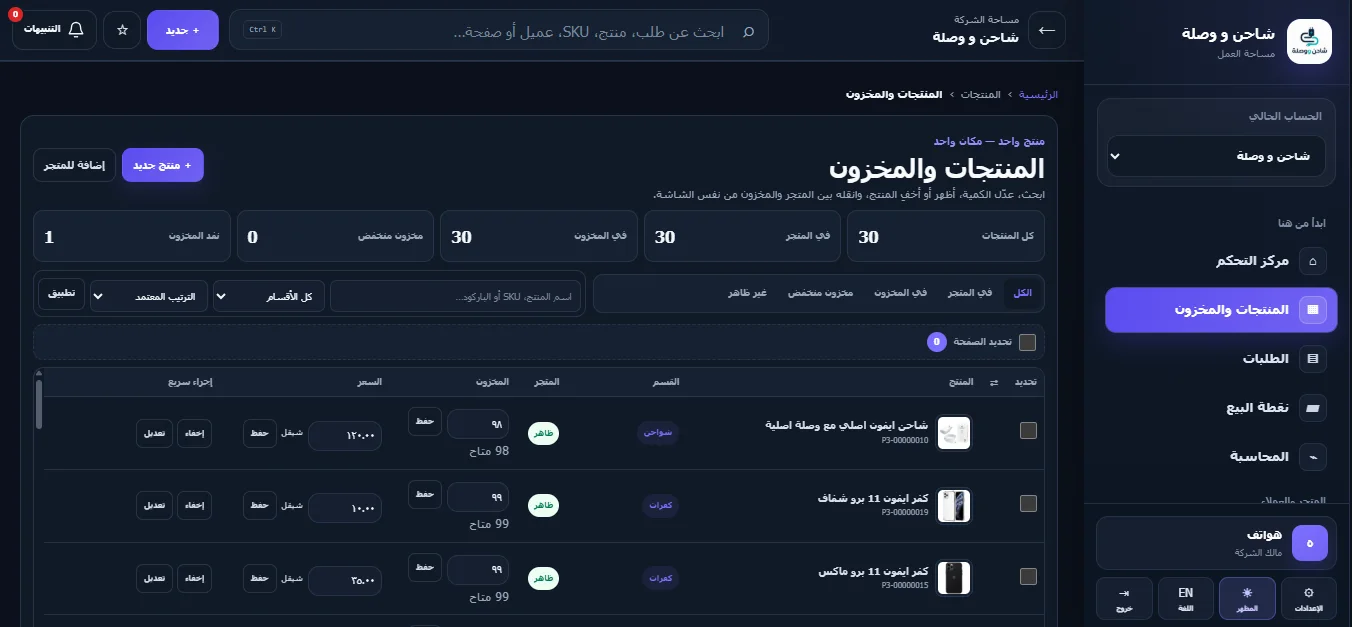Screen dimensions: 1352x627
Task: Save price (حفظ) for كفر ايفون 11 برو شفاف
Action: pos(260,505)
